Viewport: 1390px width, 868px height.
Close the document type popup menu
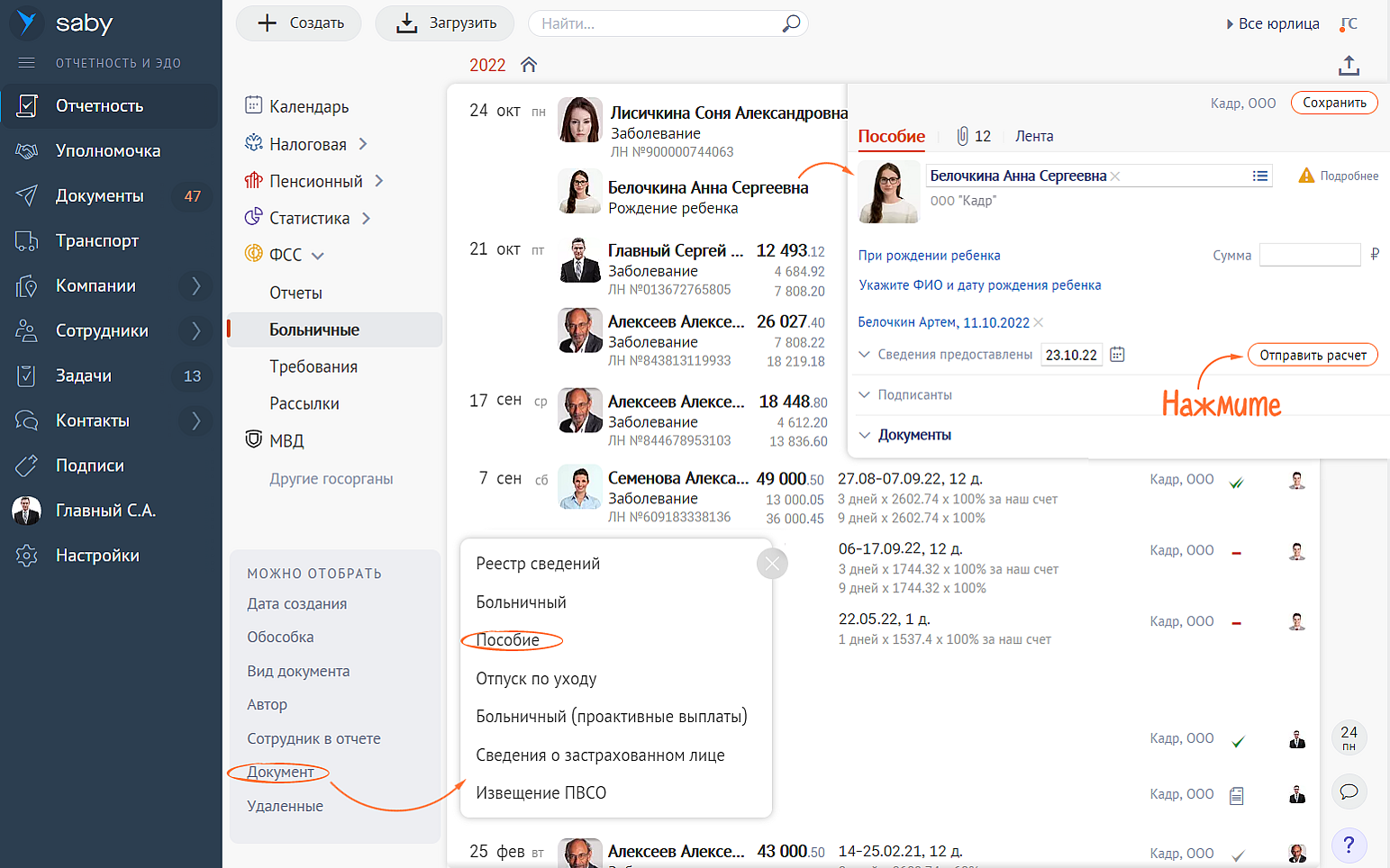click(772, 565)
